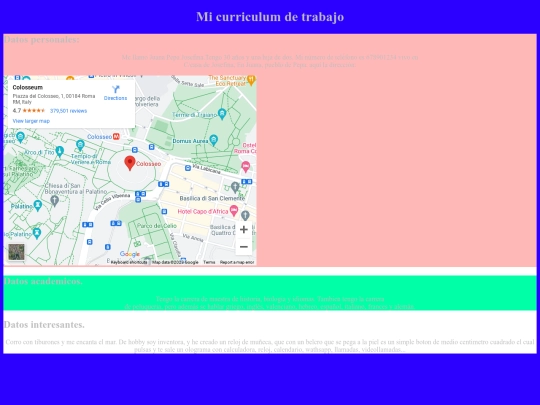Image resolution: width=540 pixels, height=405 pixels.
Task: Select The Sanctuary Eco Retreat restaurant marker
Action: 251,80
